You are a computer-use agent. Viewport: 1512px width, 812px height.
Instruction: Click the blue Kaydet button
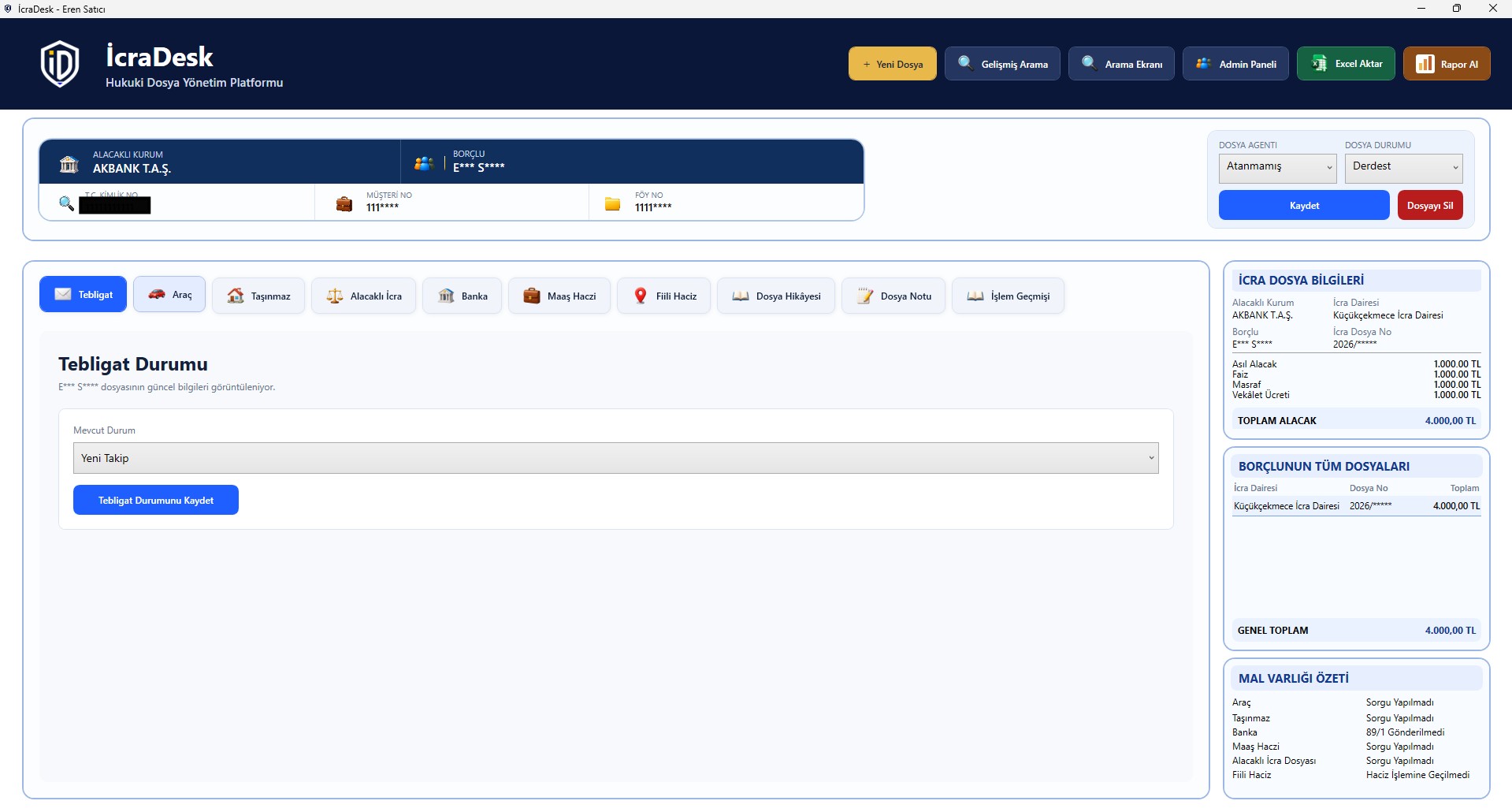1304,205
